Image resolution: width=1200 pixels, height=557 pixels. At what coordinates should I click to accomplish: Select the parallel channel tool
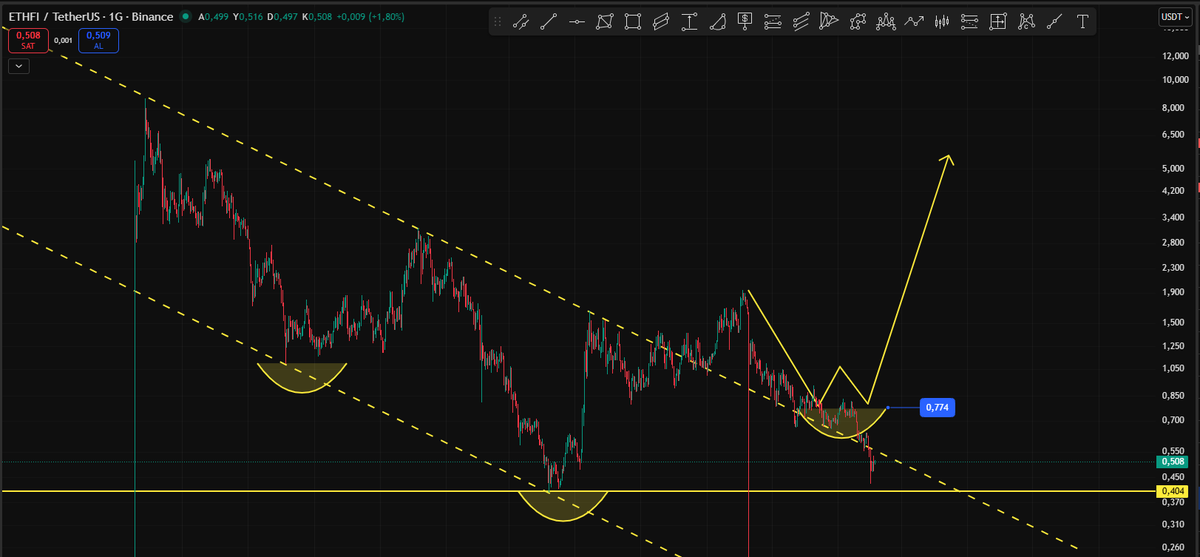click(661, 21)
